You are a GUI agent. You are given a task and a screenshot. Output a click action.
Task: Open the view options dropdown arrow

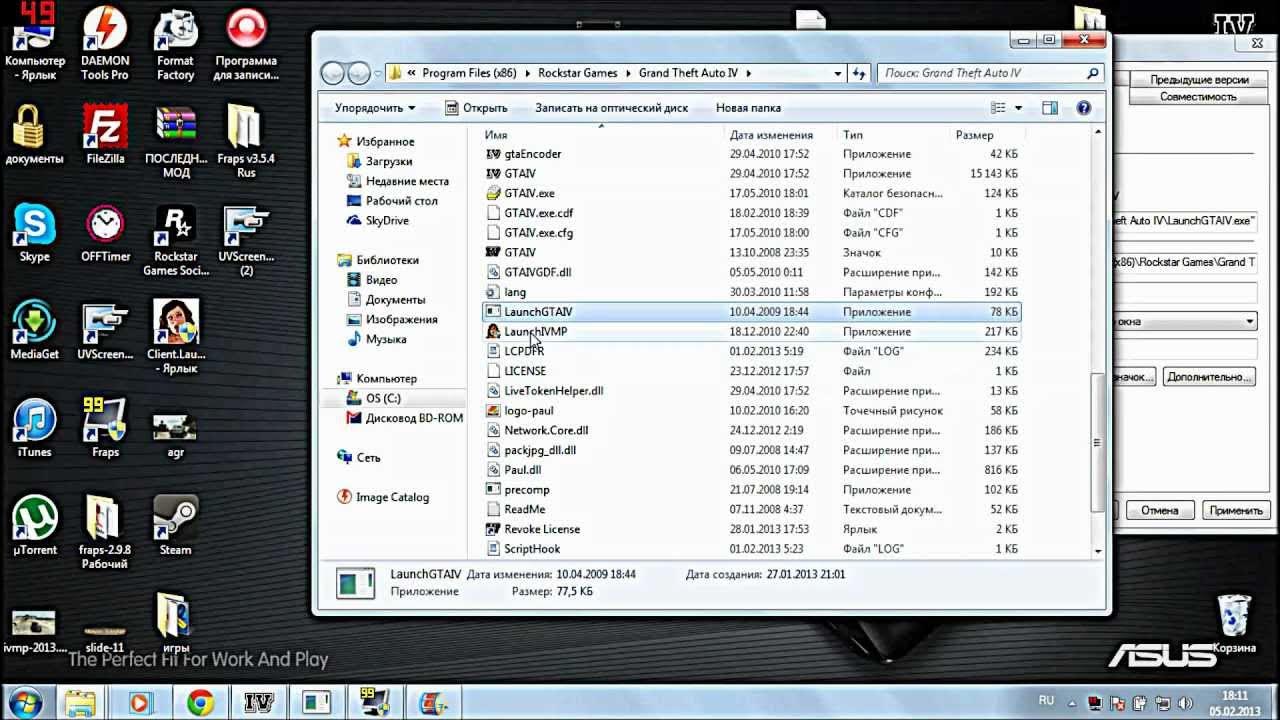pos(1019,107)
